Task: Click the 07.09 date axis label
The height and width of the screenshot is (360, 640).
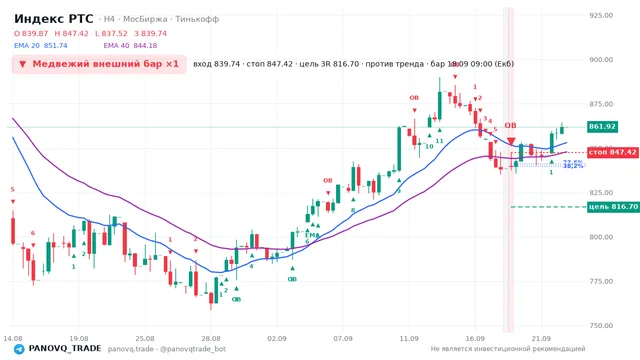Action: (x=343, y=339)
